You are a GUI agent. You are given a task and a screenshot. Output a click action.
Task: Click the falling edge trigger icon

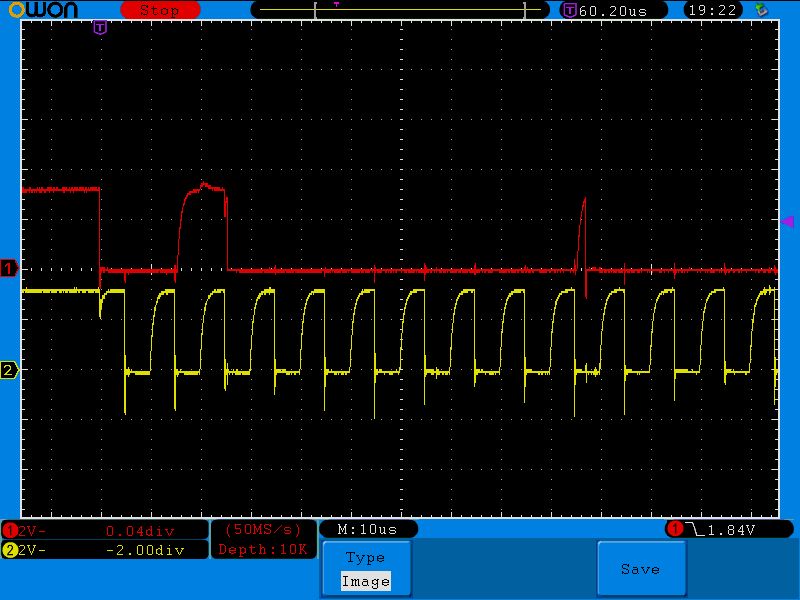tap(696, 529)
